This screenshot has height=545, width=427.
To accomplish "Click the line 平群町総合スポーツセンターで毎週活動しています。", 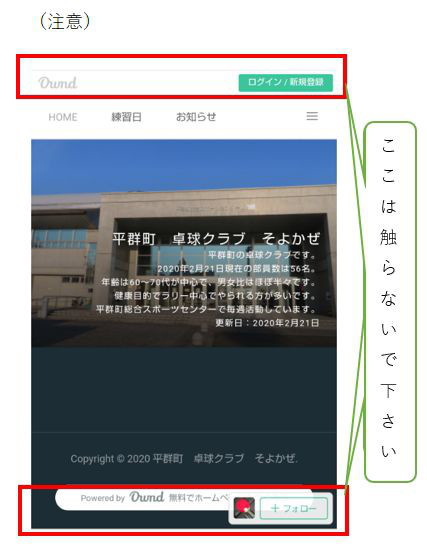I will click(x=206, y=309).
